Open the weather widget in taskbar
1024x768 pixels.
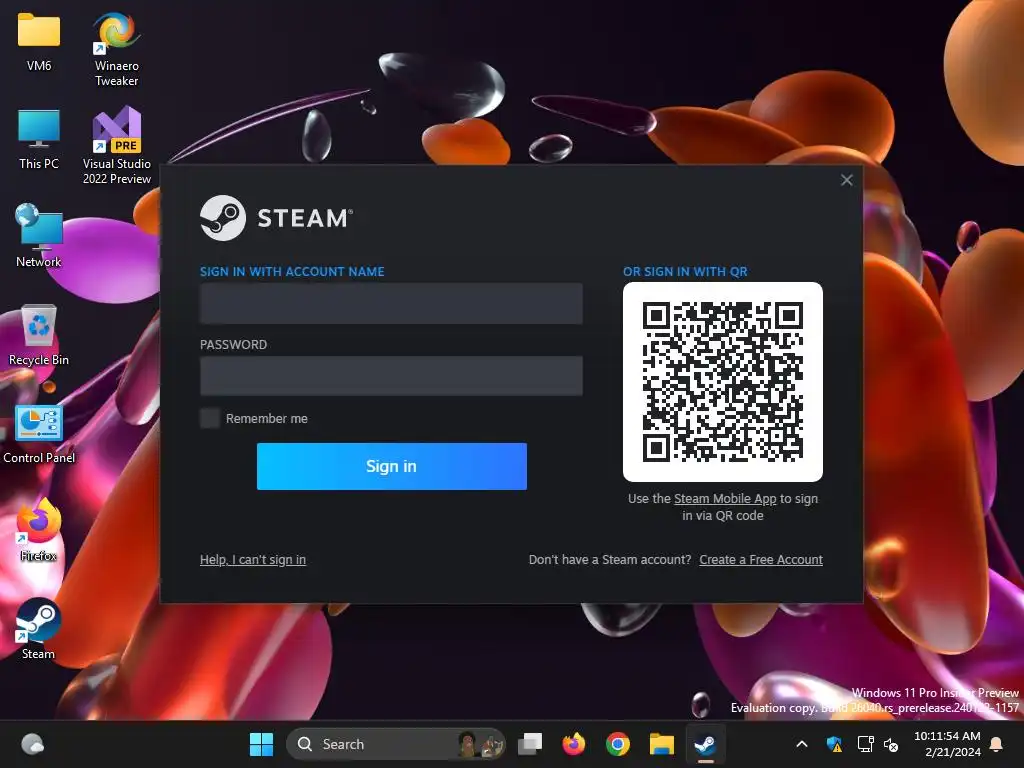point(32,744)
